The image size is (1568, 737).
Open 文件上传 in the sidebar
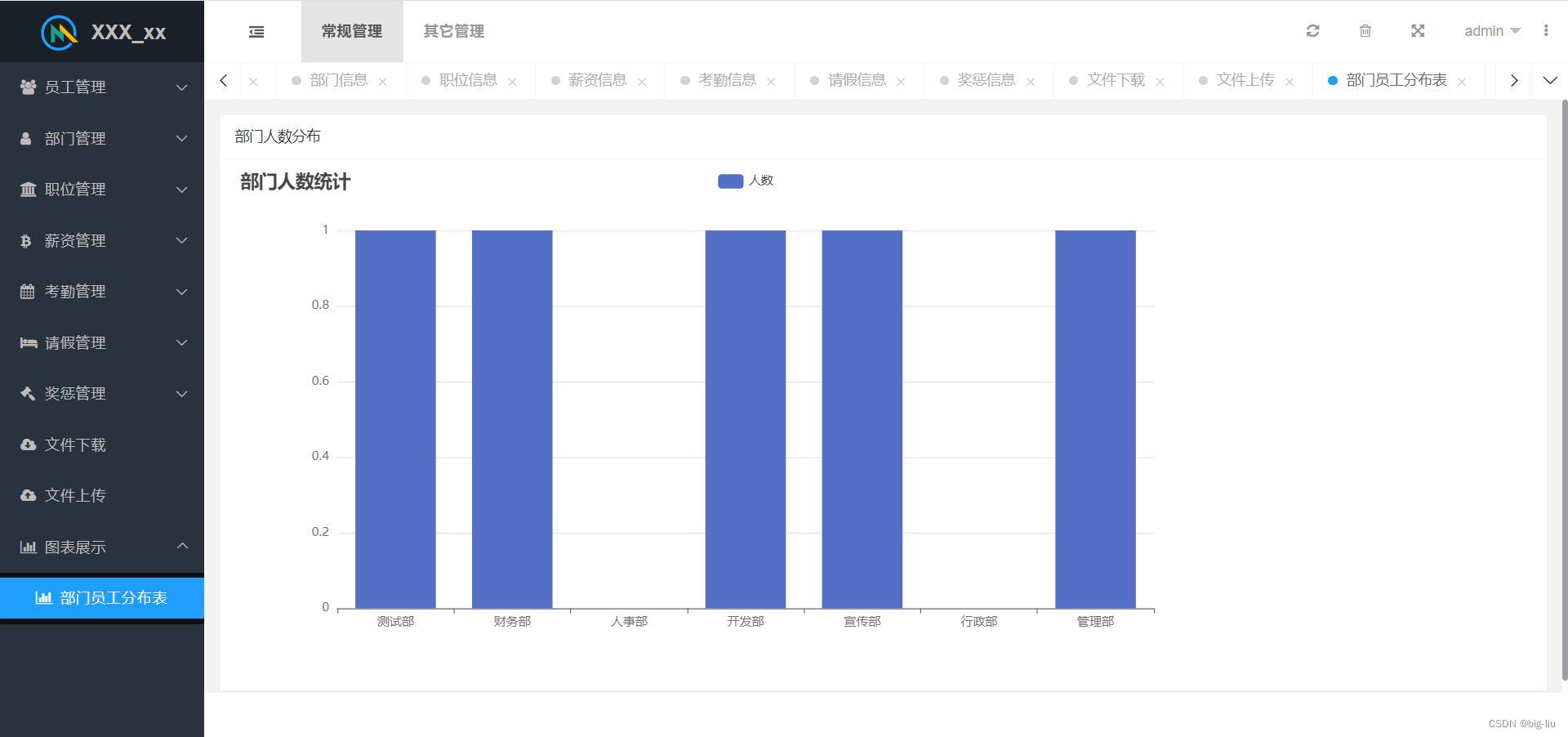(102, 495)
